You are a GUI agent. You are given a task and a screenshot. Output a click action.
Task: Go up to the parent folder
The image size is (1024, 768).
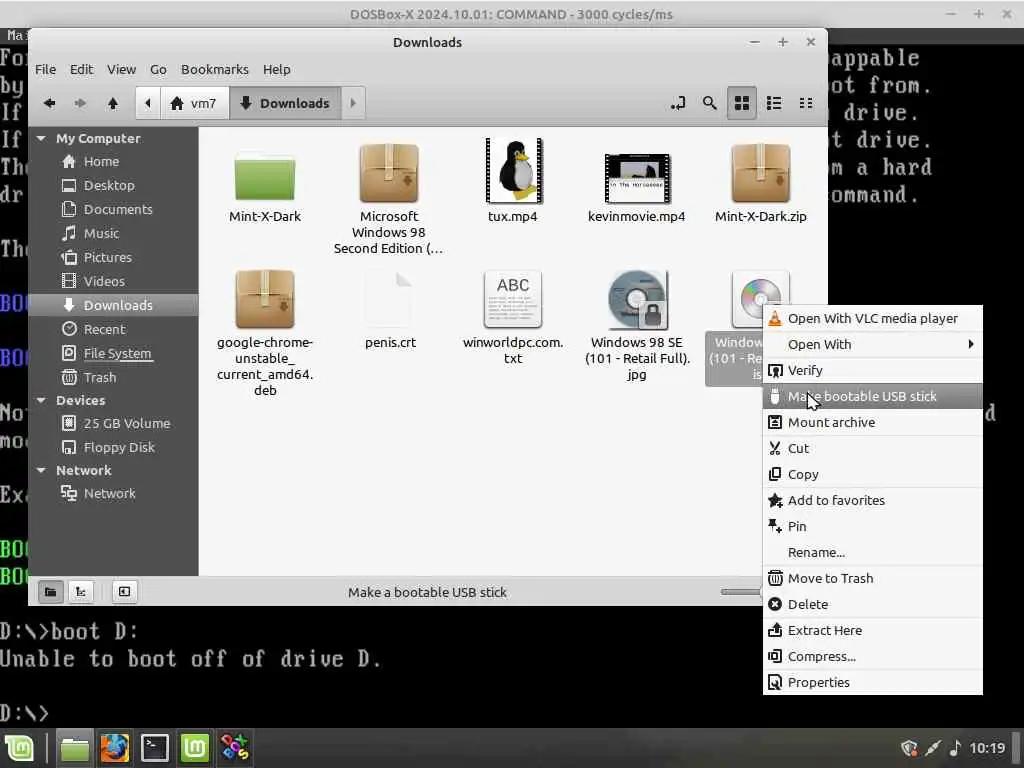tap(112, 103)
